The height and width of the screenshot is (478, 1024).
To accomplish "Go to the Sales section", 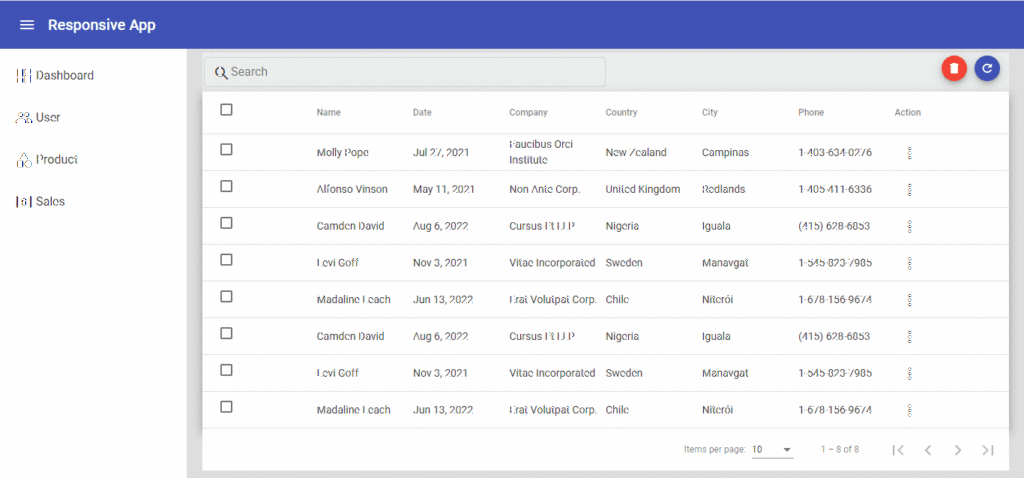I will [49, 202].
